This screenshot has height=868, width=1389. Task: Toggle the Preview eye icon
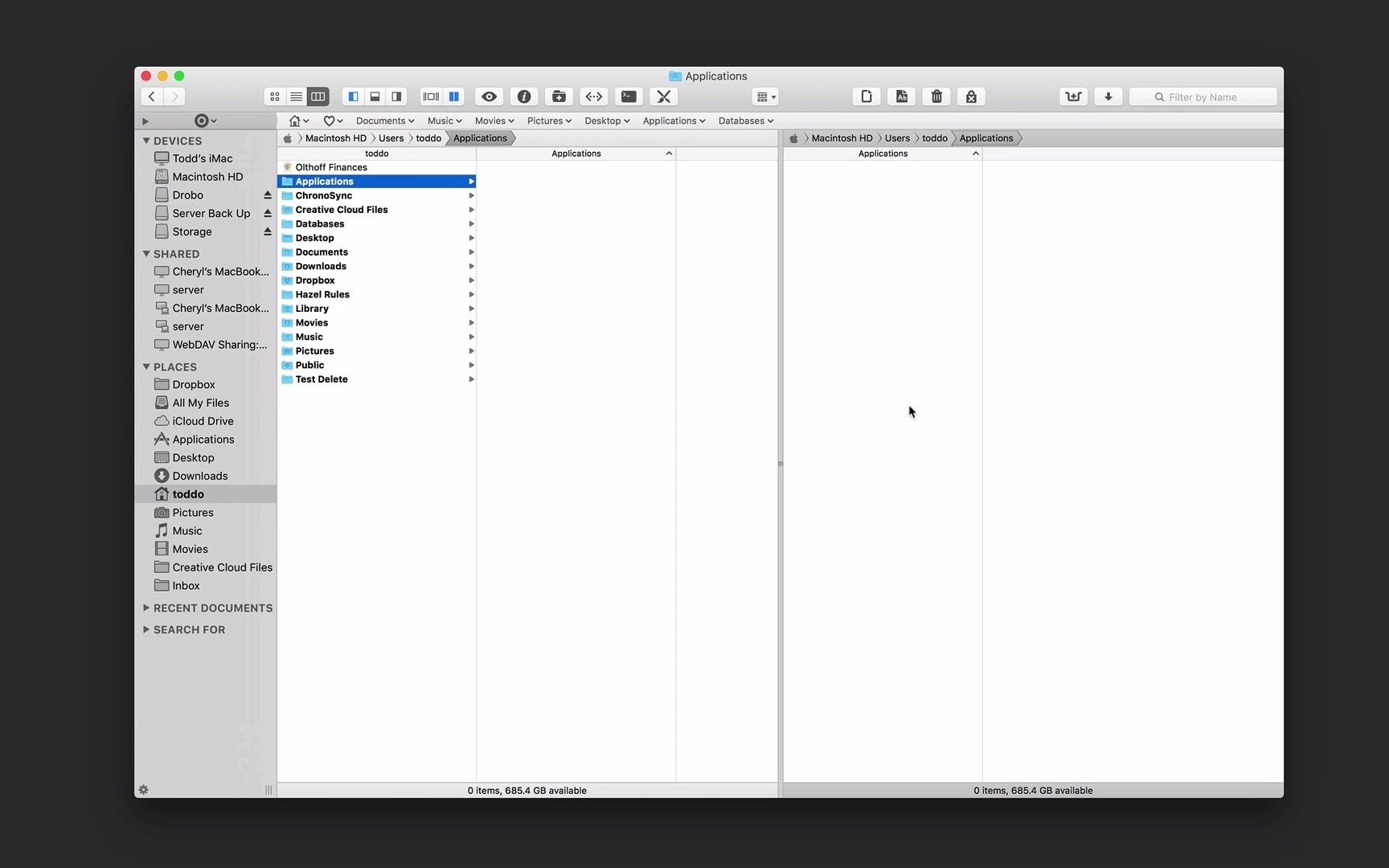tap(489, 96)
